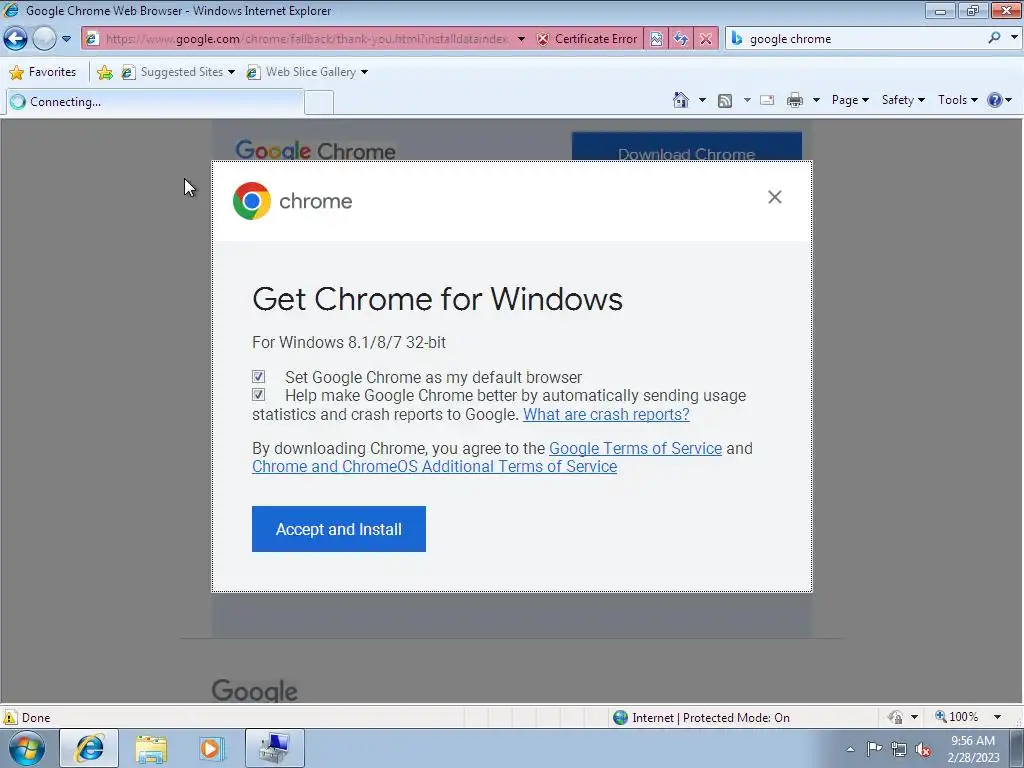Image resolution: width=1024 pixels, height=768 pixels.
Task: Open the Safety menu
Action: pos(903,100)
